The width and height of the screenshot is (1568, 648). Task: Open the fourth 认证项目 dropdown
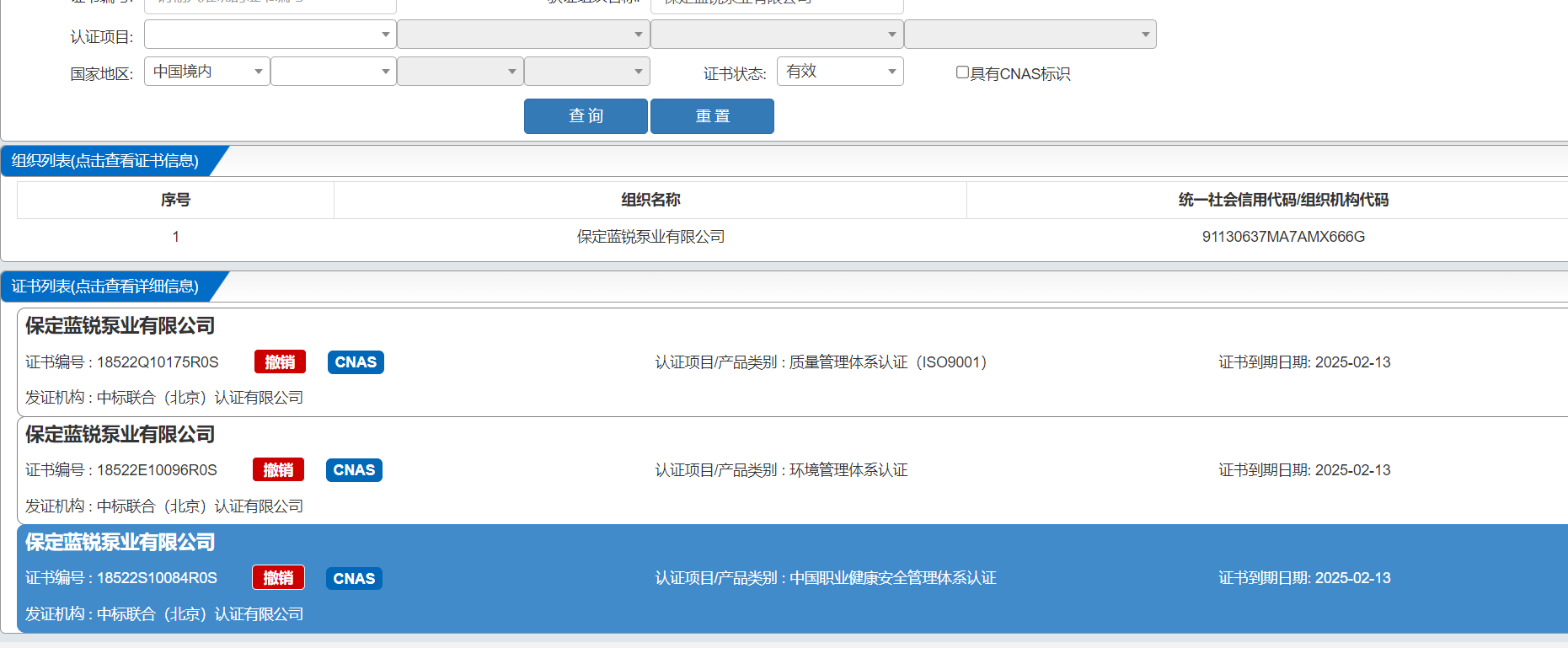1030,35
